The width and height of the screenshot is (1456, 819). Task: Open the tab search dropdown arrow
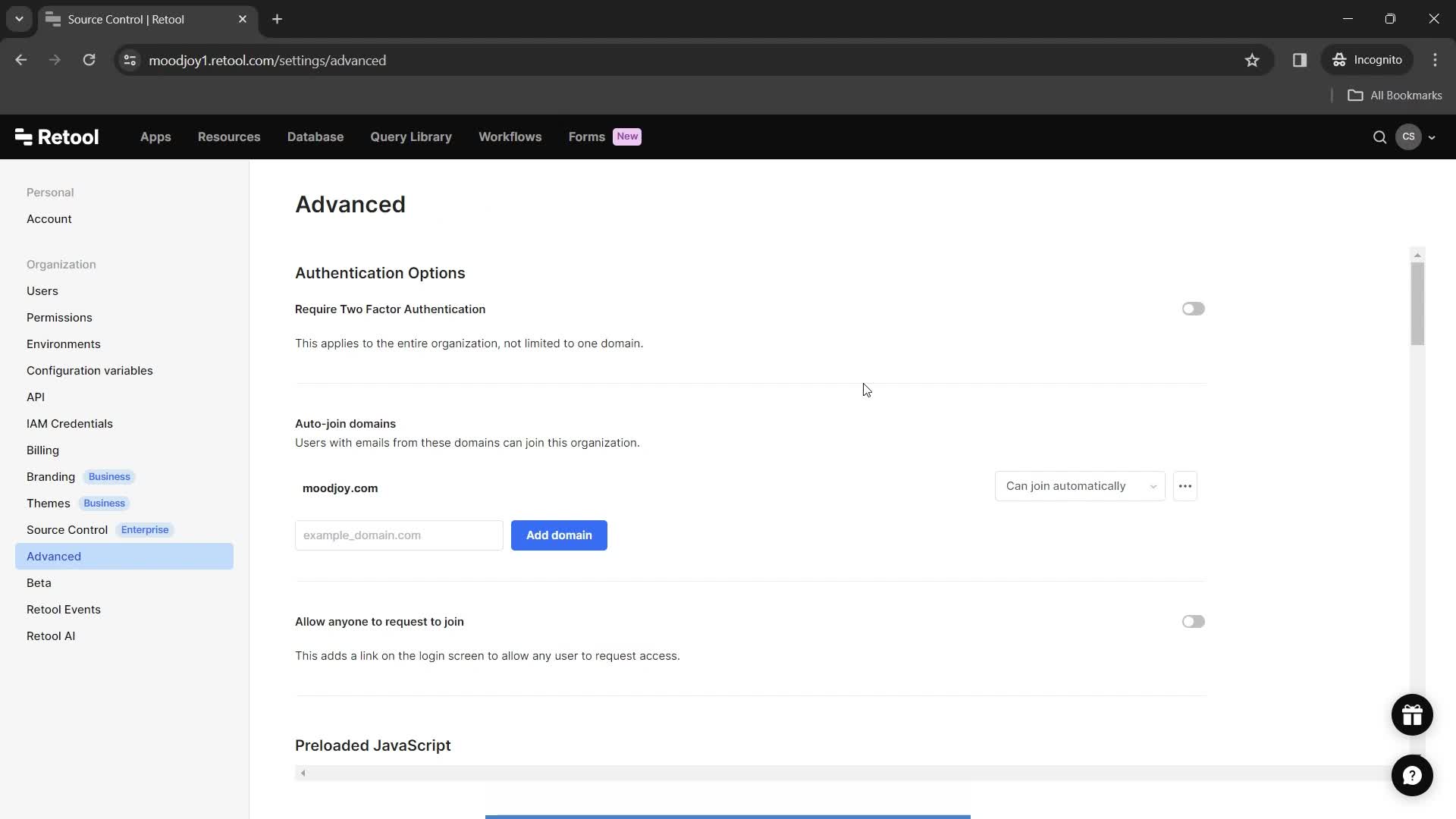click(x=19, y=19)
